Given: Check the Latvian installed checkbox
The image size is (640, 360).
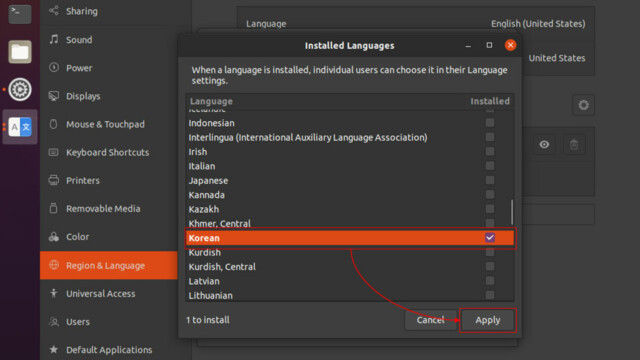Looking at the screenshot, I should pyautogui.click(x=490, y=280).
